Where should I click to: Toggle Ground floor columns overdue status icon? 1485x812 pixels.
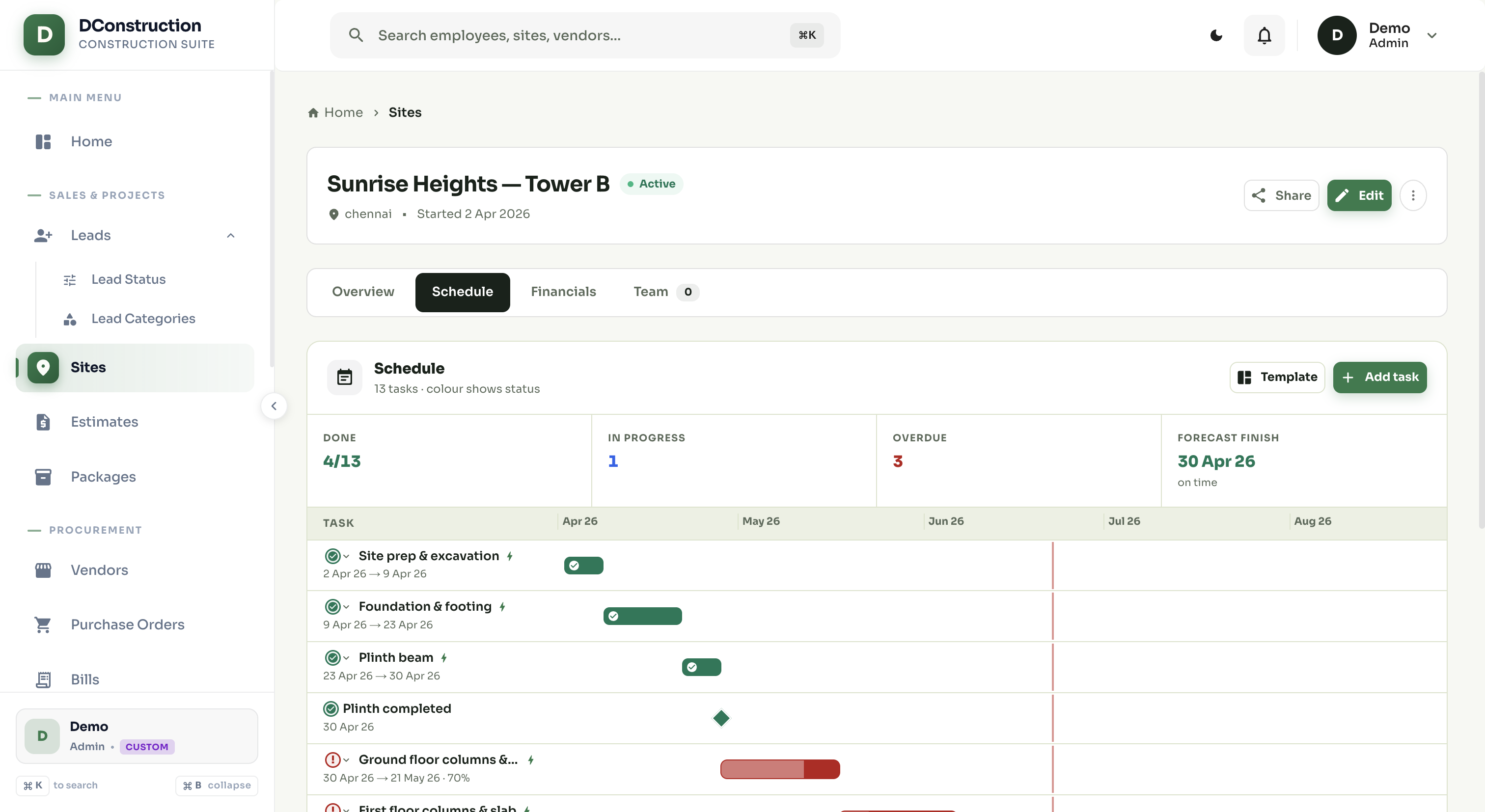[332, 760]
